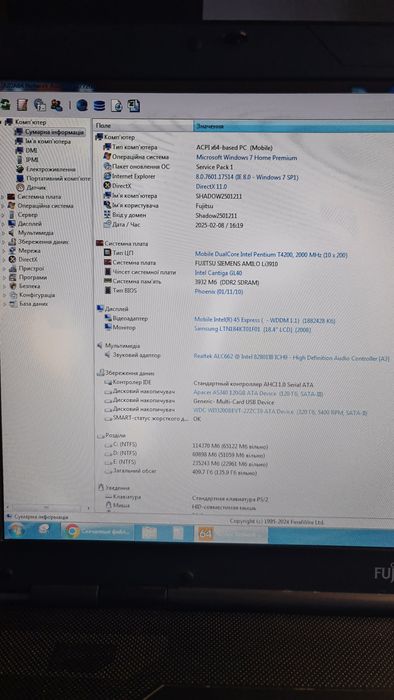
Task: Open the Intel Cantiga GL40 chipset link
Action: (219, 272)
